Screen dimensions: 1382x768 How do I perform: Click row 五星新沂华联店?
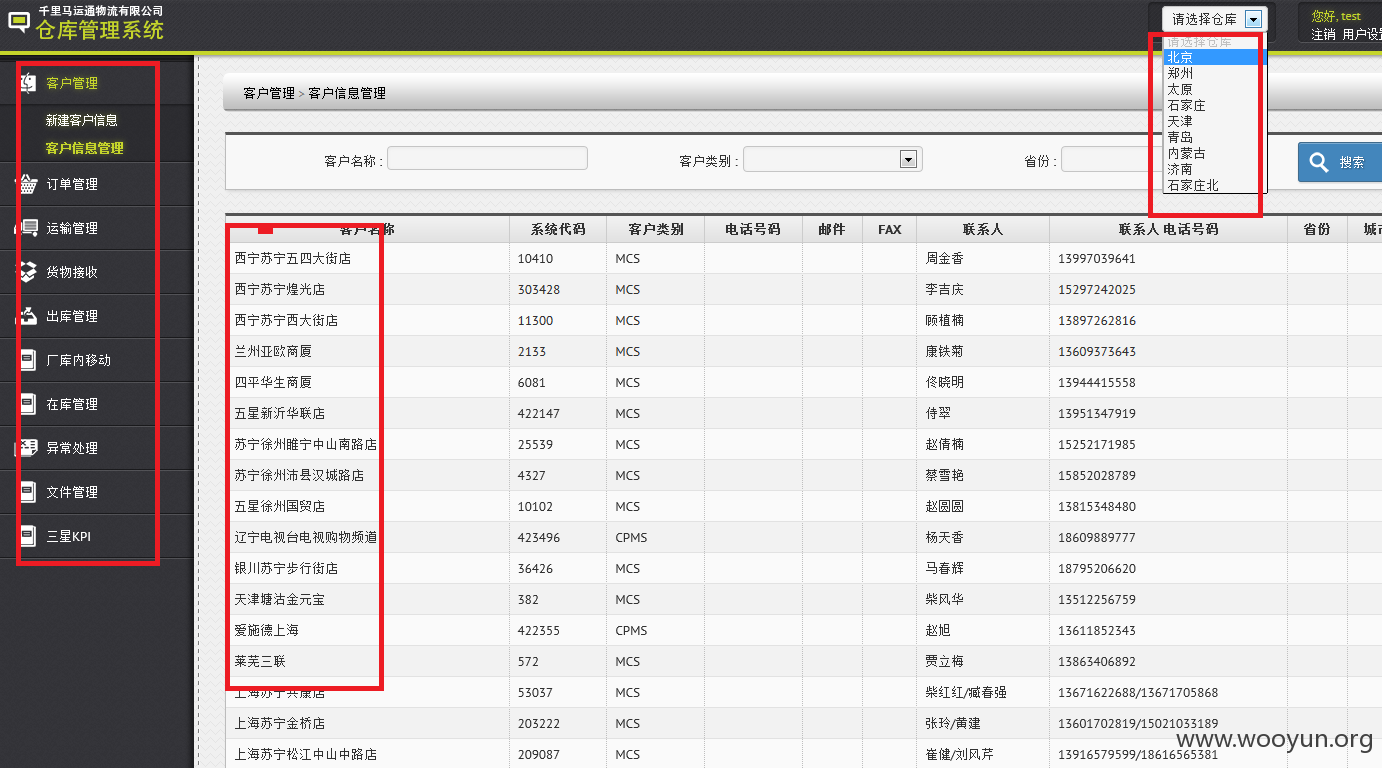tap(804, 413)
